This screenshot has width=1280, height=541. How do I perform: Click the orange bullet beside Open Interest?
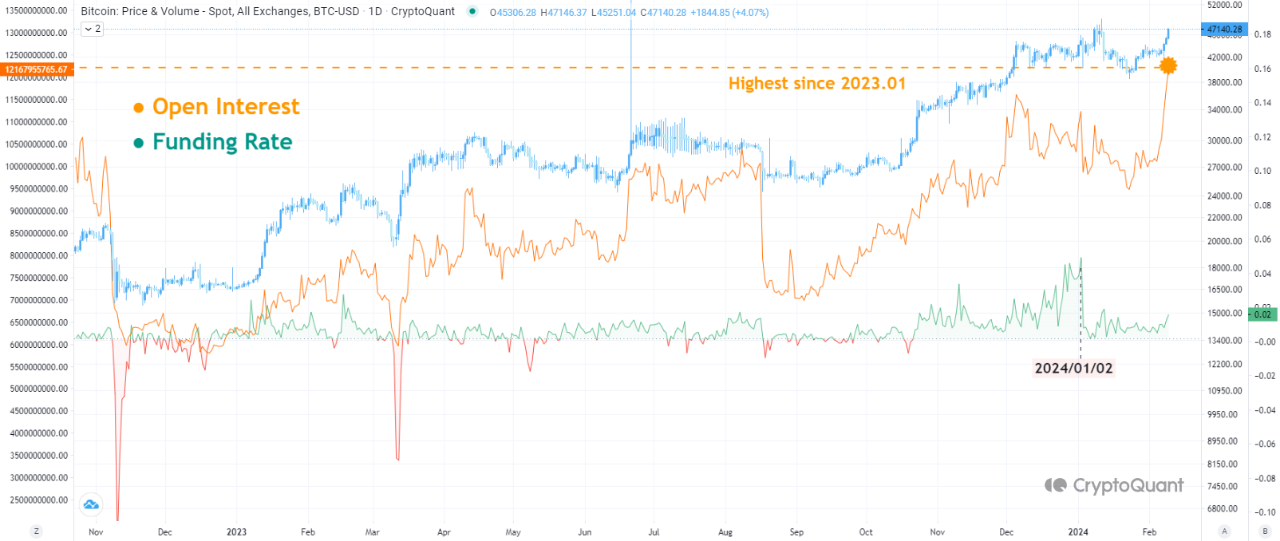pos(138,107)
